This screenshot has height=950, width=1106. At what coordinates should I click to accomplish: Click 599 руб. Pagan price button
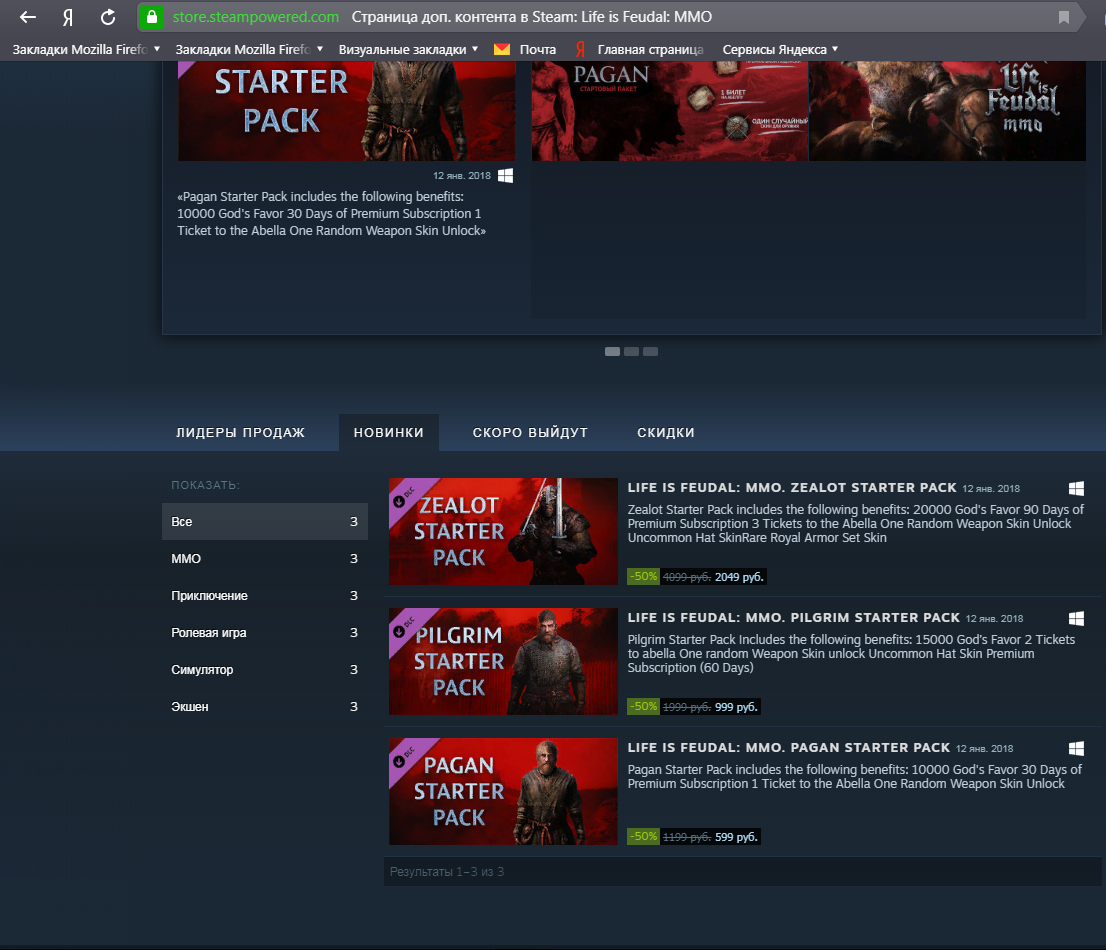click(736, 837)
